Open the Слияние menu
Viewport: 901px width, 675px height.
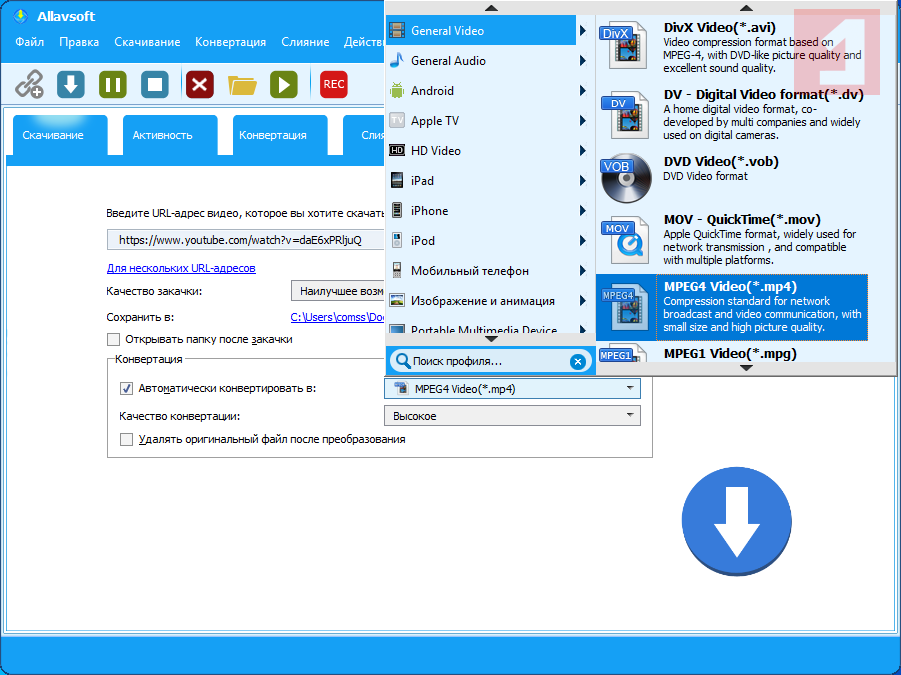[305, 42]
